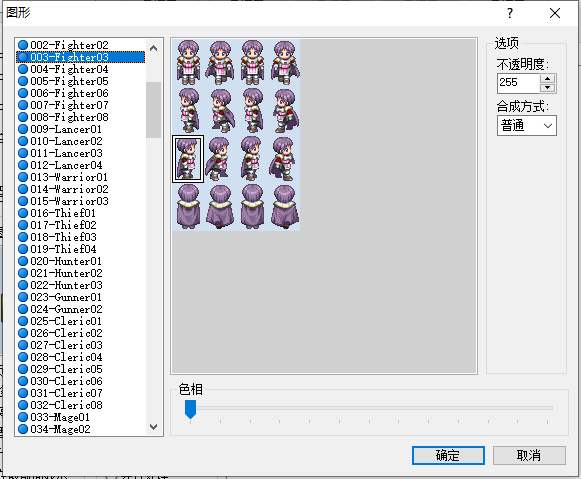Select 026-Cleric02 graphic
This screenshot has width=581, height=479.
81,333
